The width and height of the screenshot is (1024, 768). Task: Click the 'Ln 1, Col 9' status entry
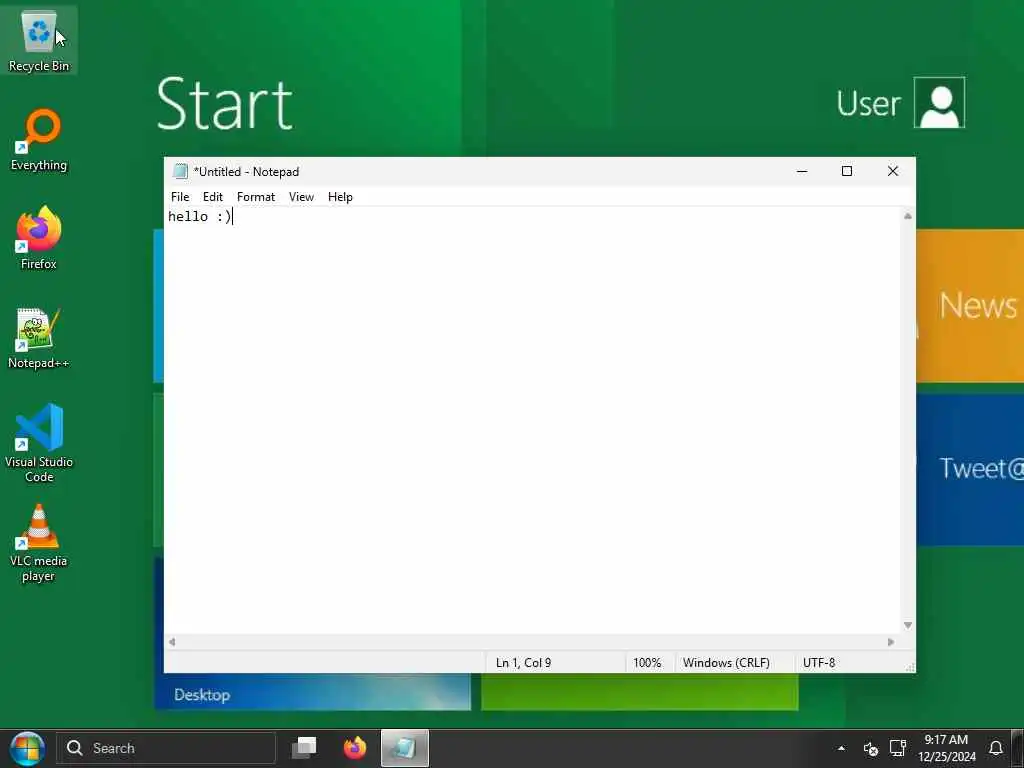[x=523, y=663]
